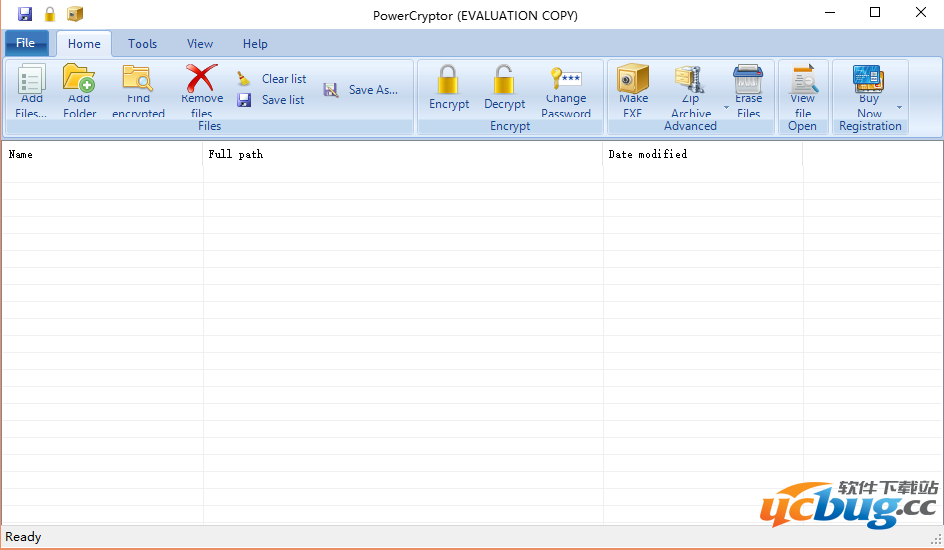Click the View file icon
Viewport: 944px width, 550px height.
(x=803, y=79)
